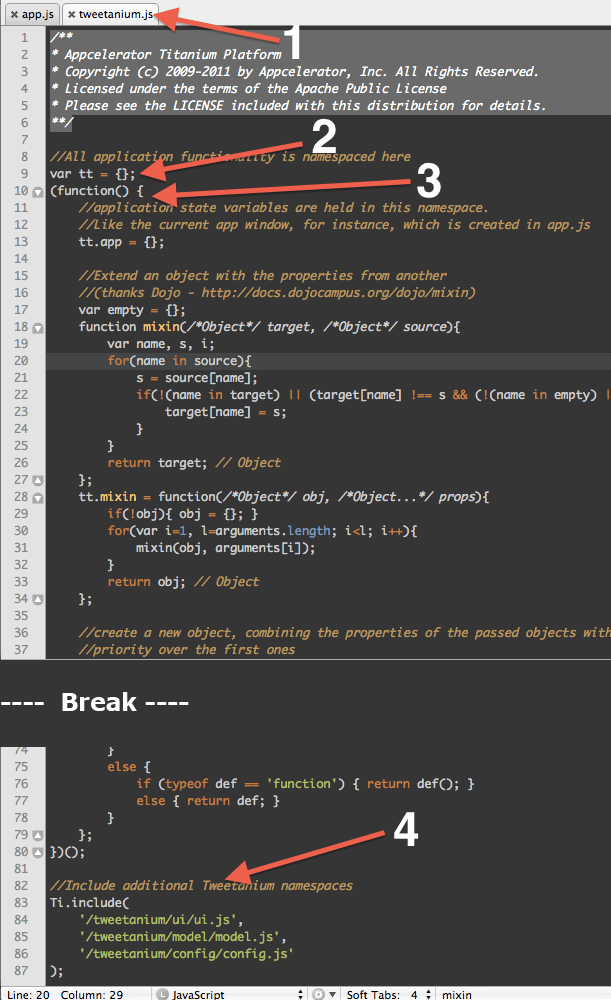Click the '//Include additional Tweetanium namespaces' comment

point(201,886)
